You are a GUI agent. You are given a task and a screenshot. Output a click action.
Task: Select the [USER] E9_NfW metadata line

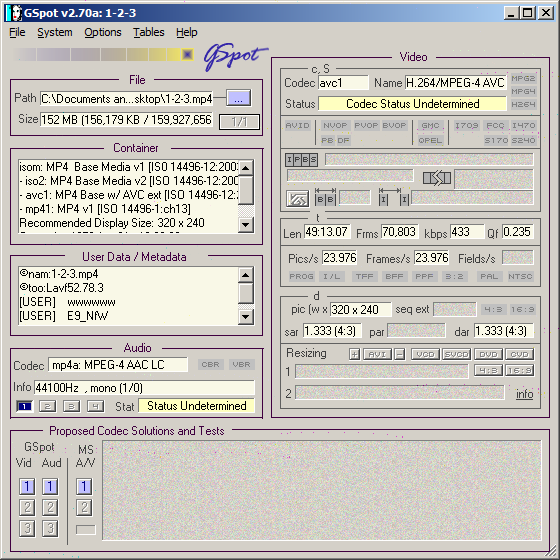click(64, 316)
